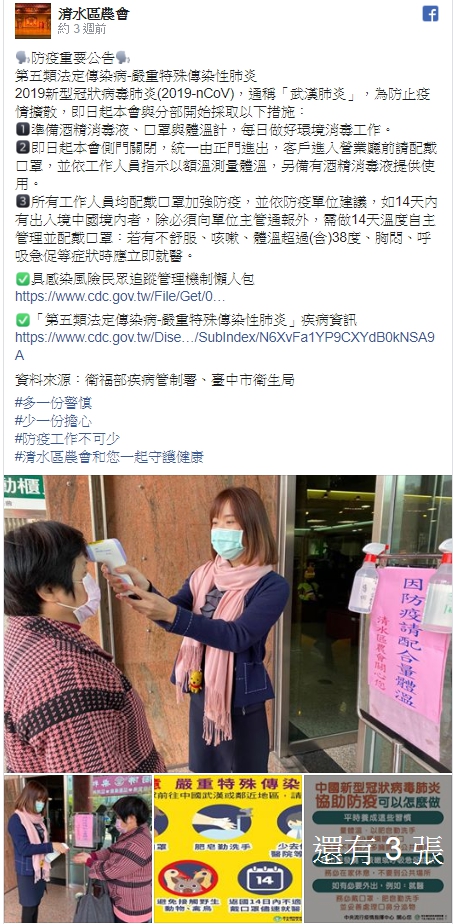Click the green checkmark beside 第五類法定傳染病 疾病資訊
Screen dimensions: 453x924
click(x=22, y=320)
